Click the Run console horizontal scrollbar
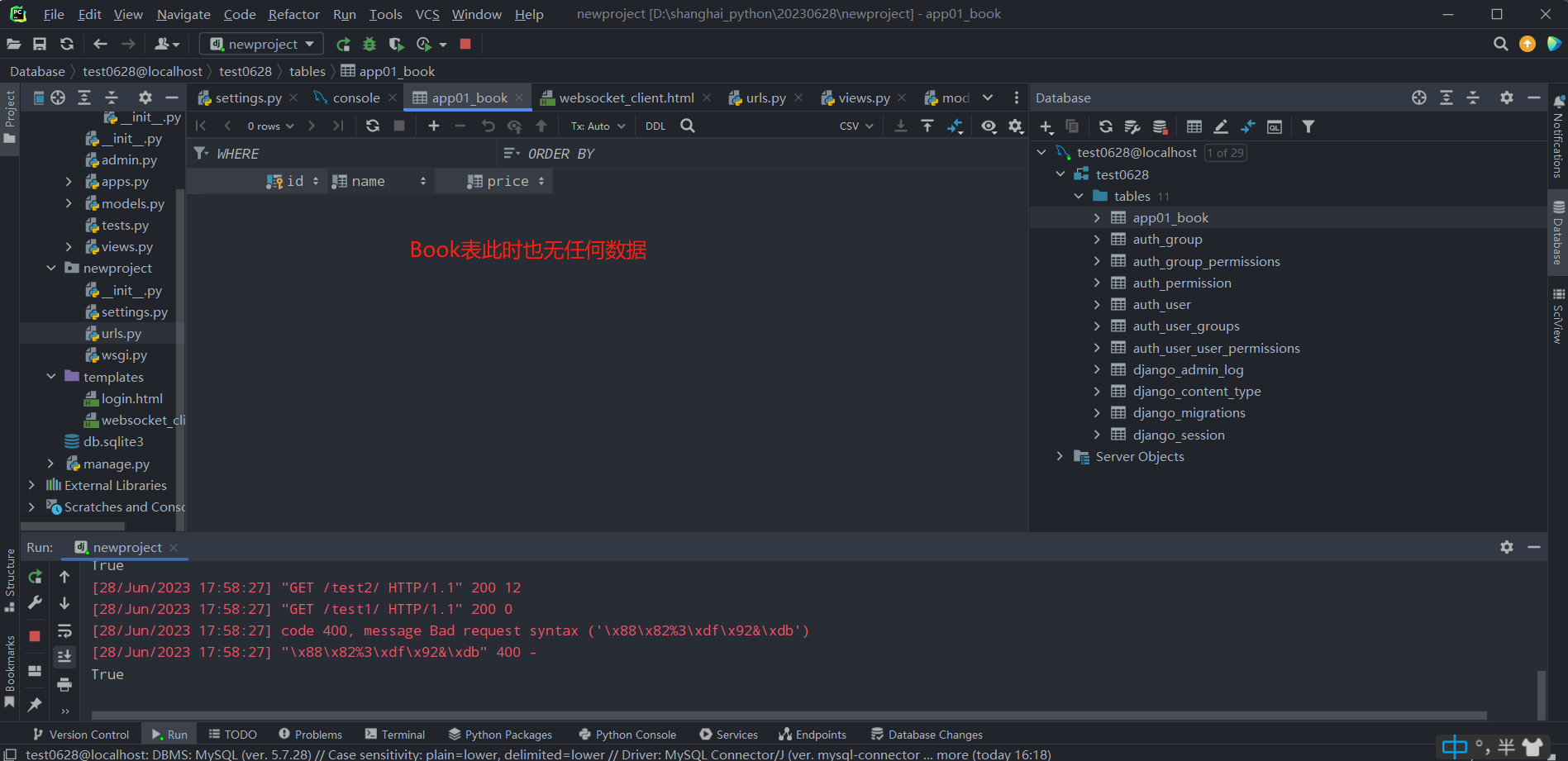 789,715
